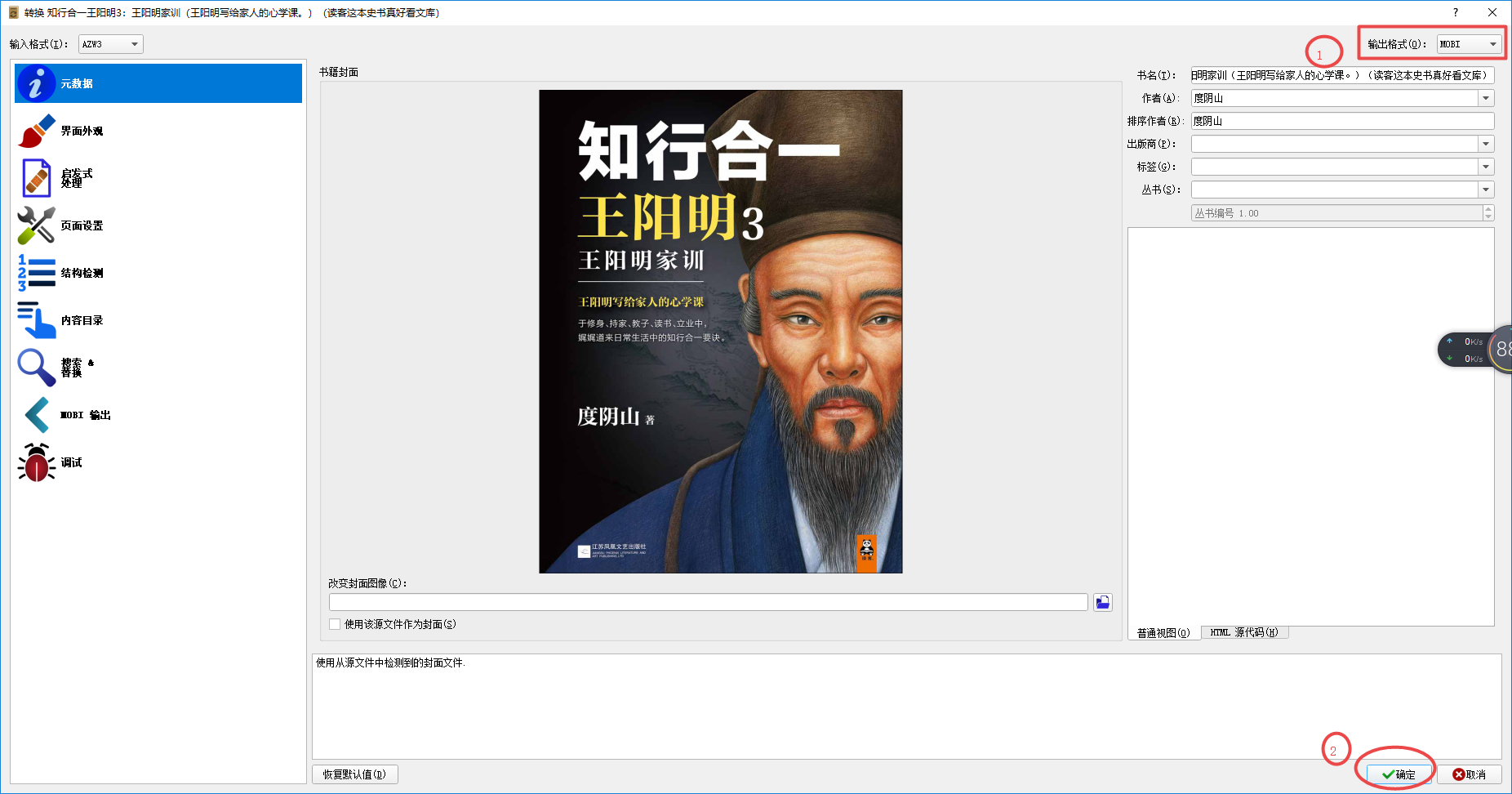The width and height of the screenshot is (1512, 794).
Task: Click into the 排序作者 field
Action: tap(1342, 121)
